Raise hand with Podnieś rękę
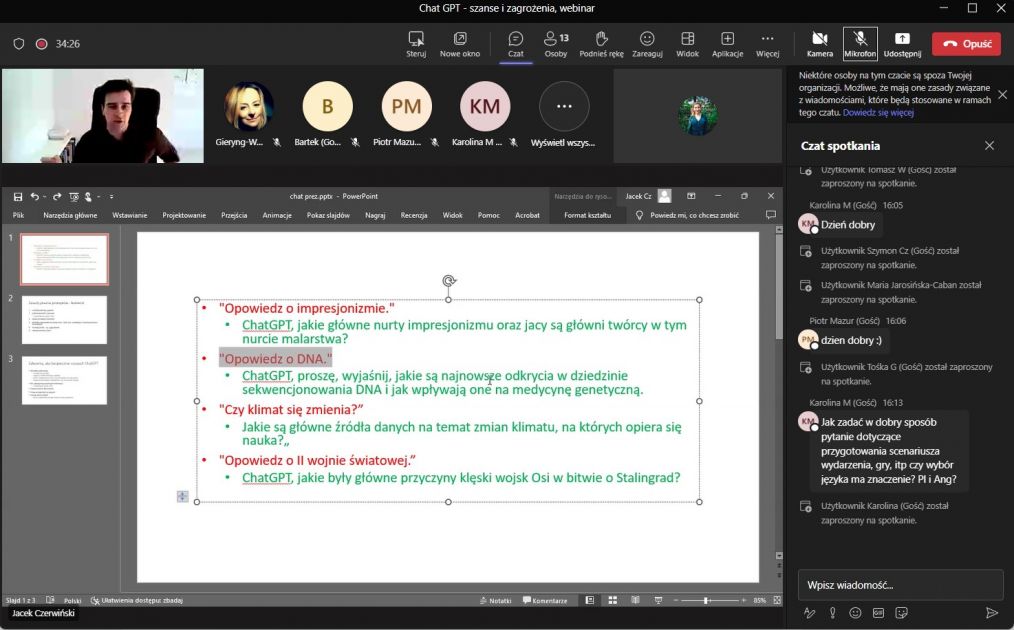This screenshot has height=630, width=1014. pyautogui.click(x=601, y=44)
